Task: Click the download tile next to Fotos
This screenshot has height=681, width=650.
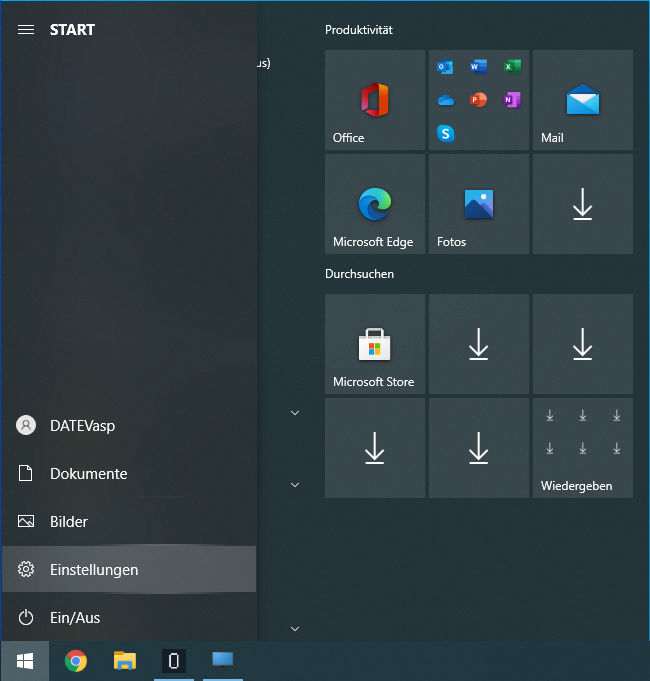Action: [583, 204]
